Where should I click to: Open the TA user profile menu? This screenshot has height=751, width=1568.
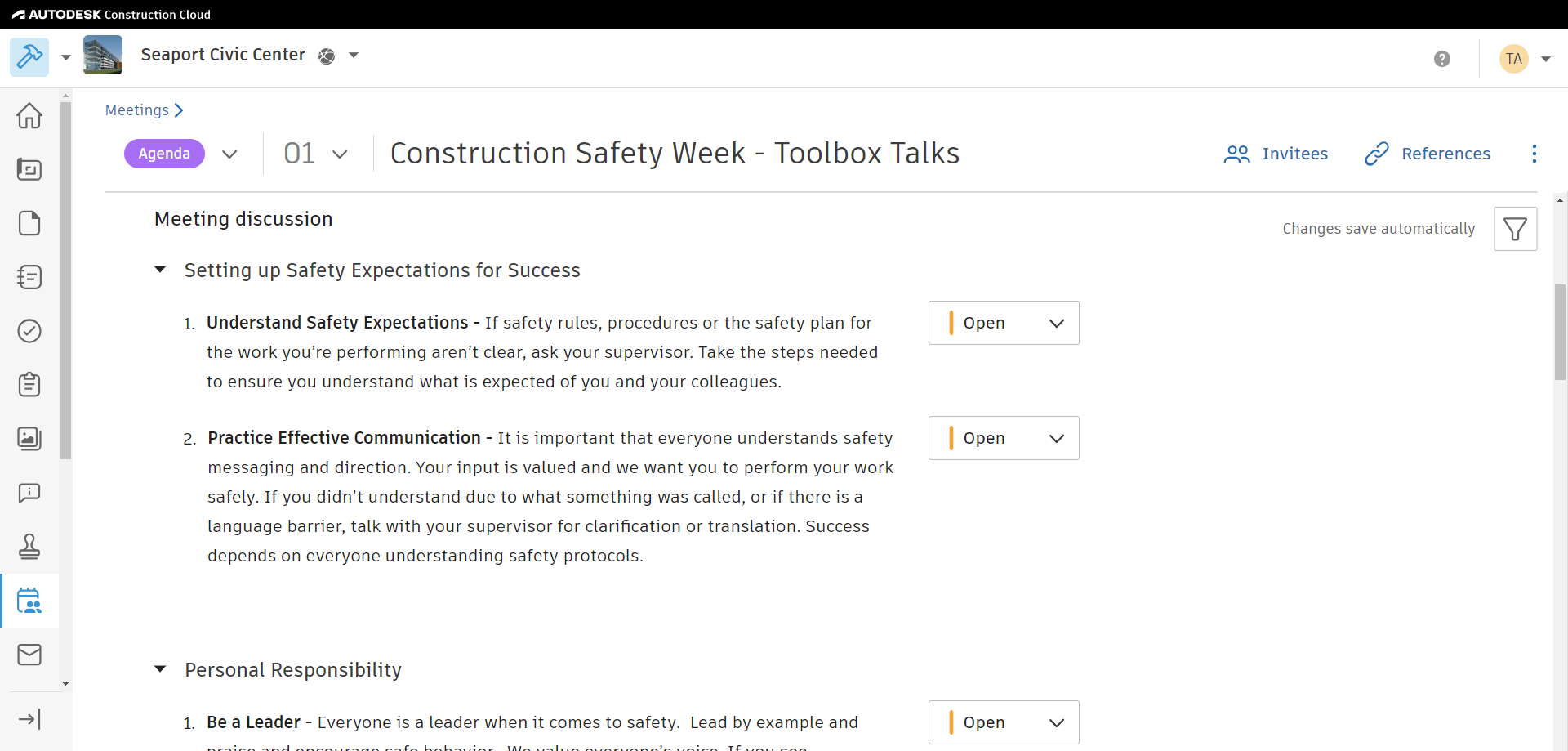1524,59
